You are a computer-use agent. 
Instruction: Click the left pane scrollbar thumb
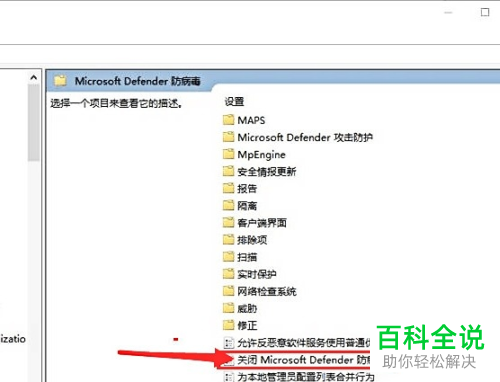pos(33,122)
